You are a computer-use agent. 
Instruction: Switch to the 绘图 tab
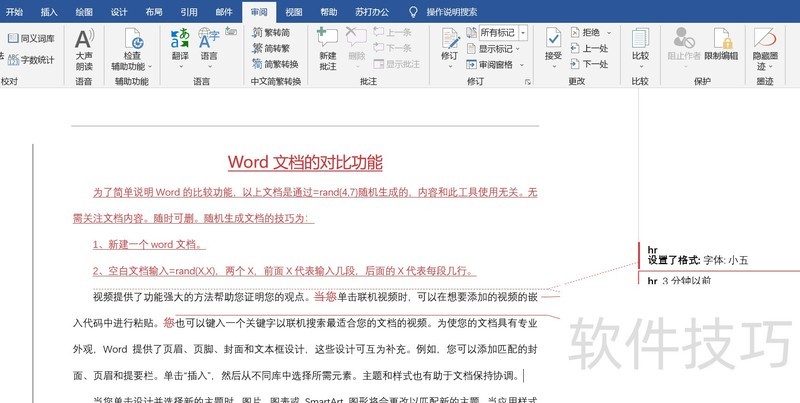(x=84, y=12)
